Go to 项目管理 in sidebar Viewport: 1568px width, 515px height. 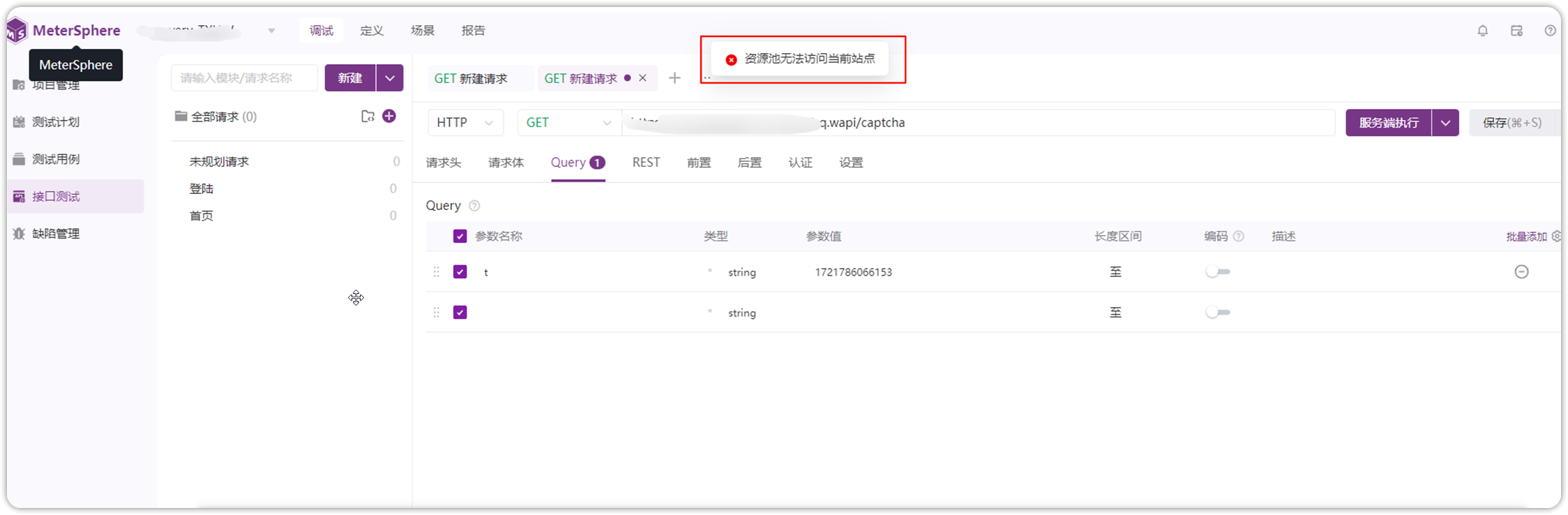tap(56, 86)
